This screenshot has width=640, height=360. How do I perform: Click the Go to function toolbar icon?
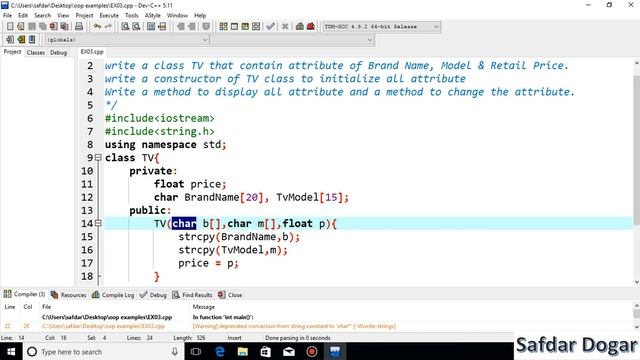click(151, 27)
